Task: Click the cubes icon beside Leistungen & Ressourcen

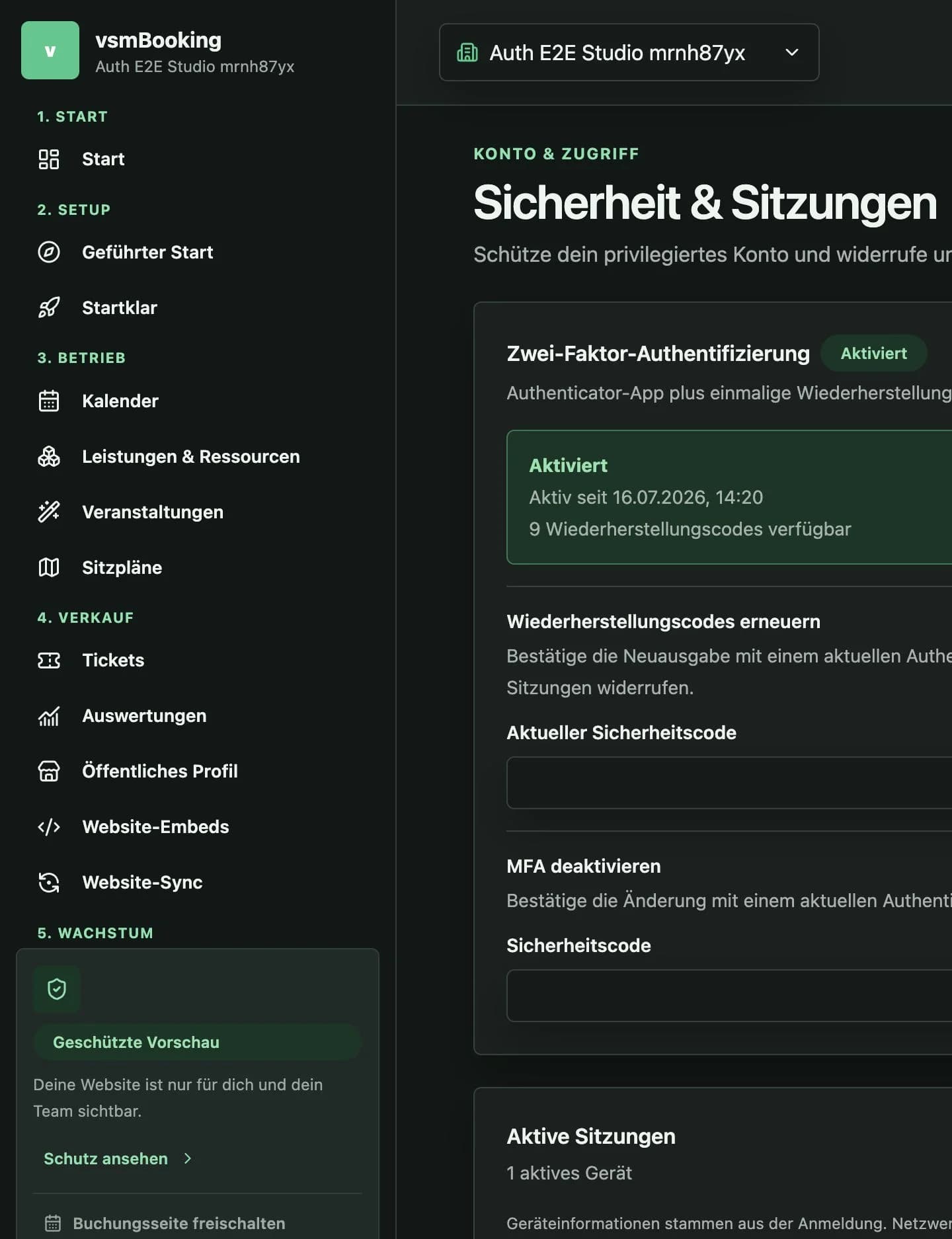Action: (49, 456)
